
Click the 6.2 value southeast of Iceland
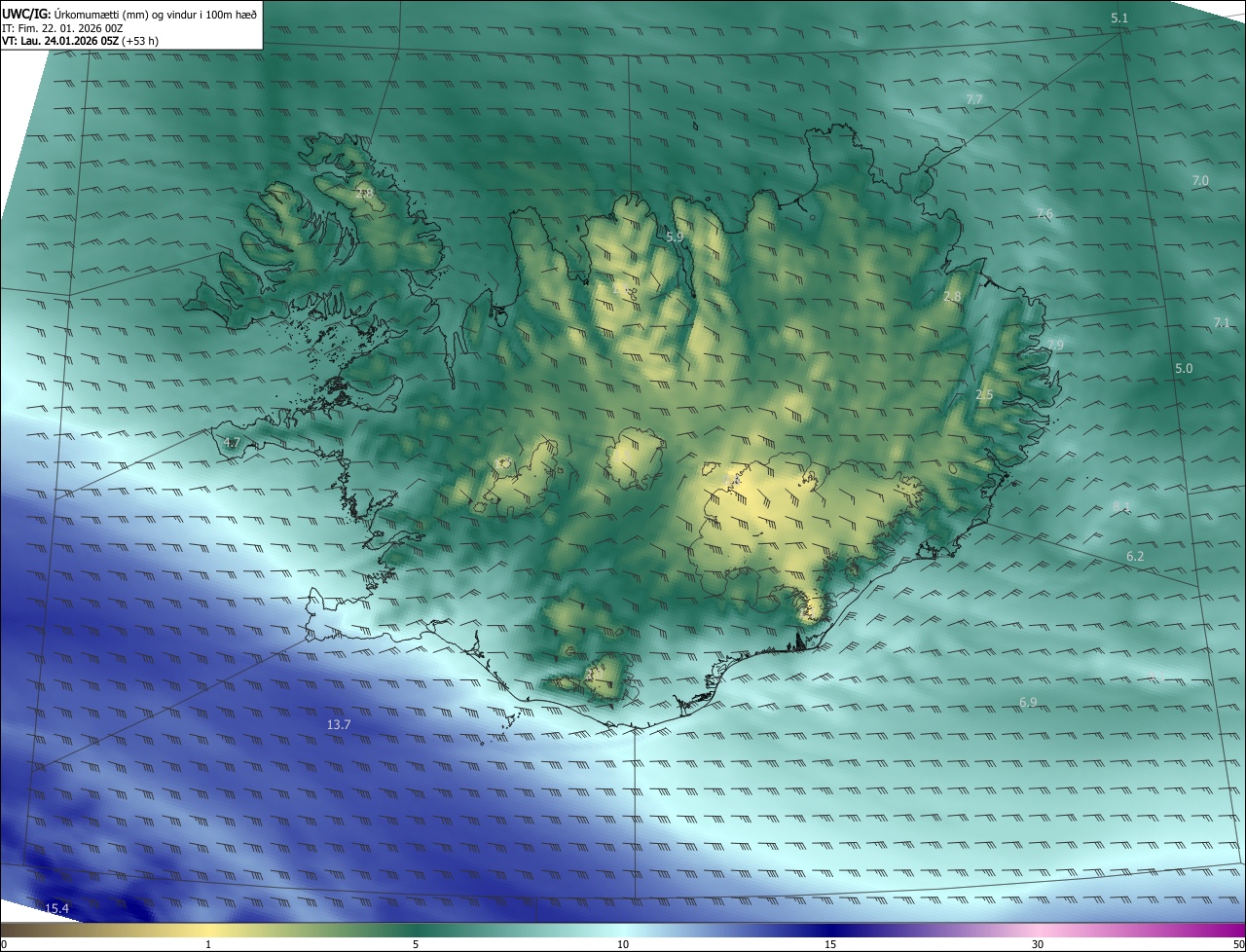pos(1135,556)
